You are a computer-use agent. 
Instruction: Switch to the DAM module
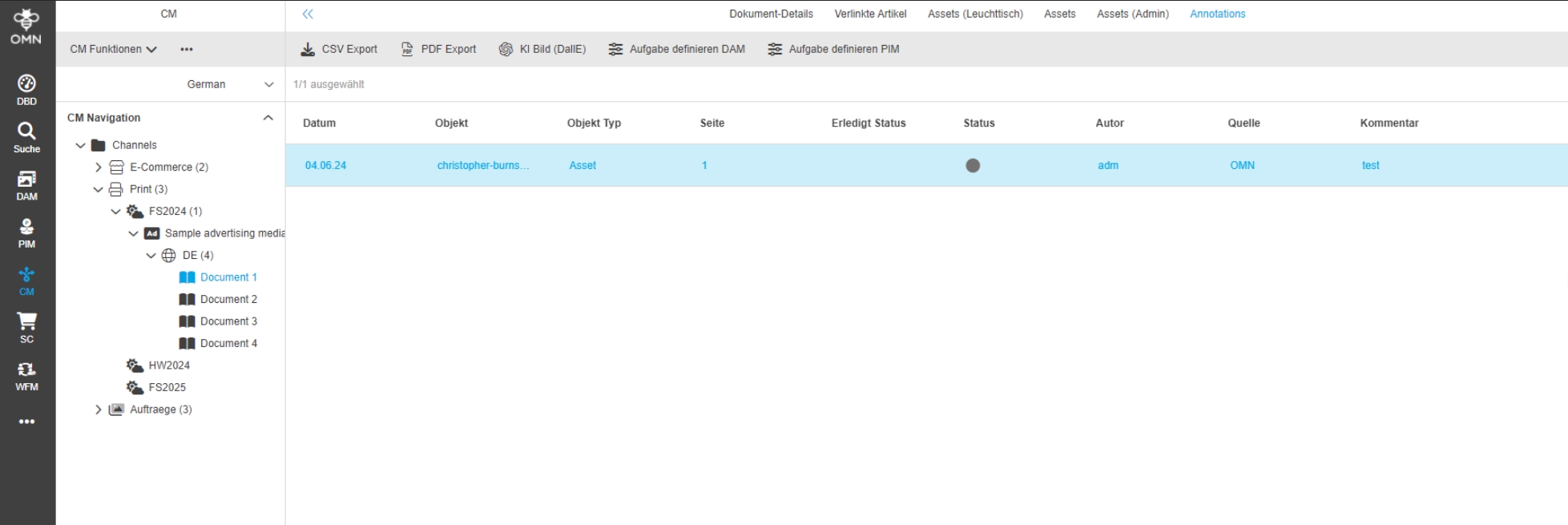point(26,184)
